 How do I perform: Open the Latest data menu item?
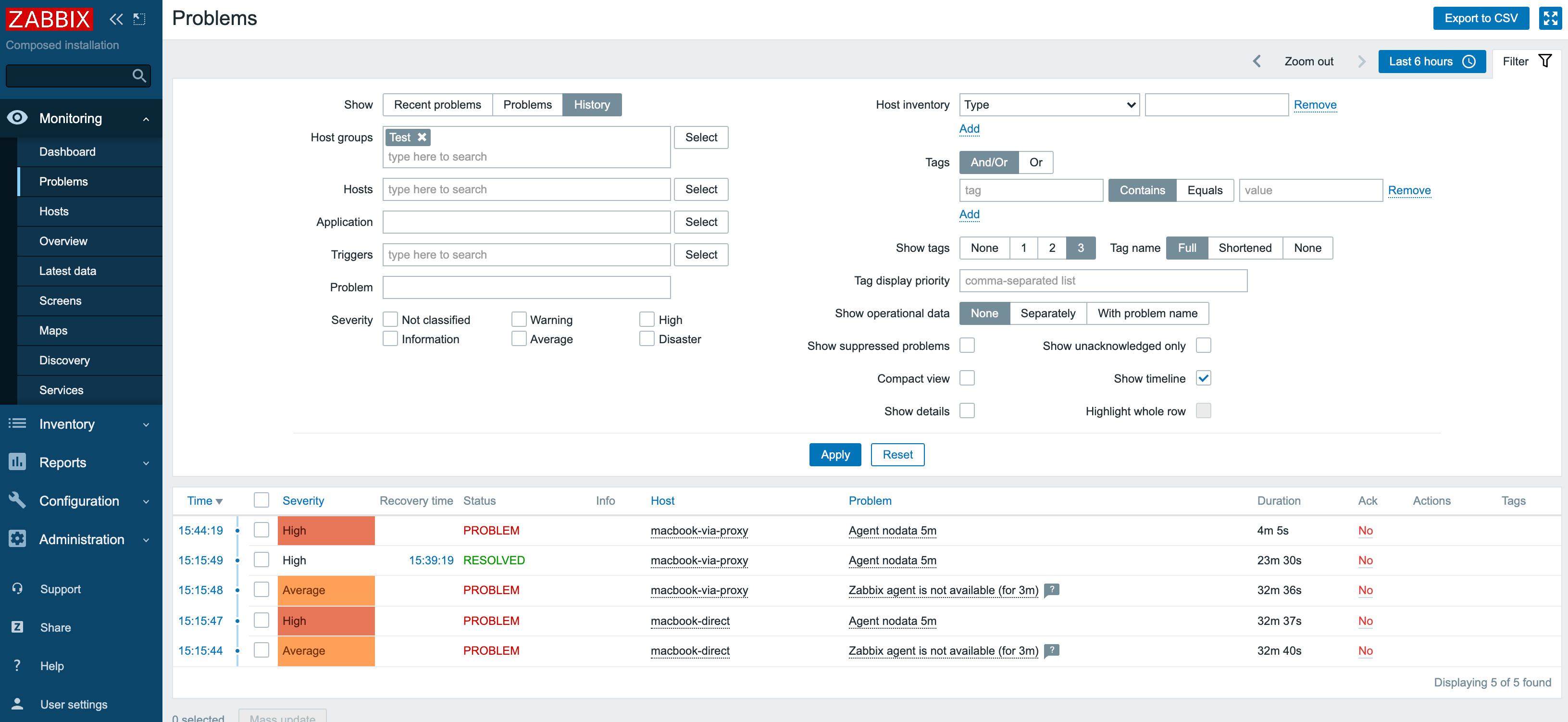89,271
